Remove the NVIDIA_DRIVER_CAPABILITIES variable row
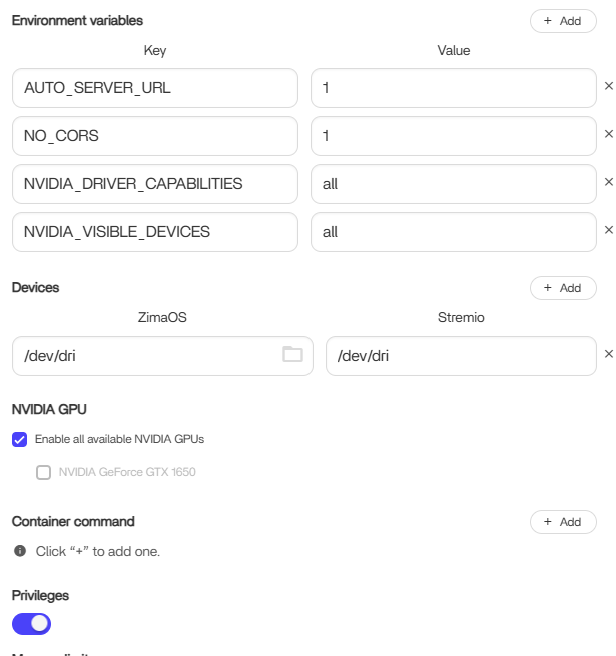The height and width of the screenshot is (656, 616). click(608, 183)
